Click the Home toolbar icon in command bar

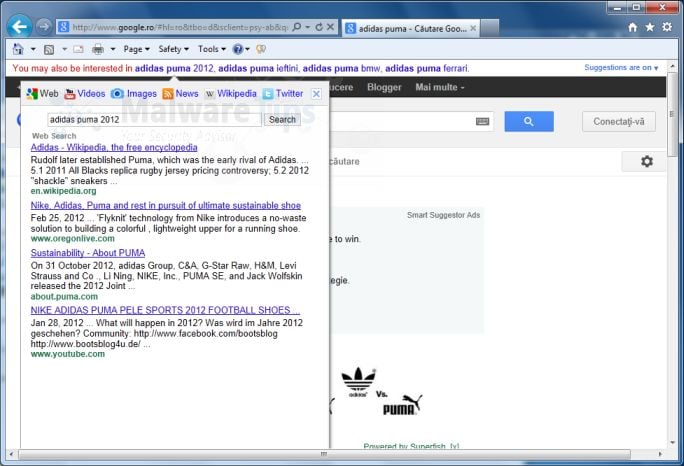(18, 49)
